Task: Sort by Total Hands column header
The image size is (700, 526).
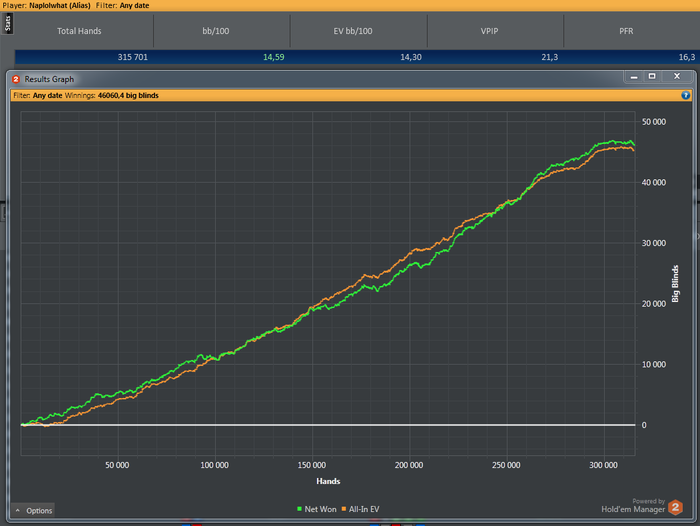Action: point(79,31)
